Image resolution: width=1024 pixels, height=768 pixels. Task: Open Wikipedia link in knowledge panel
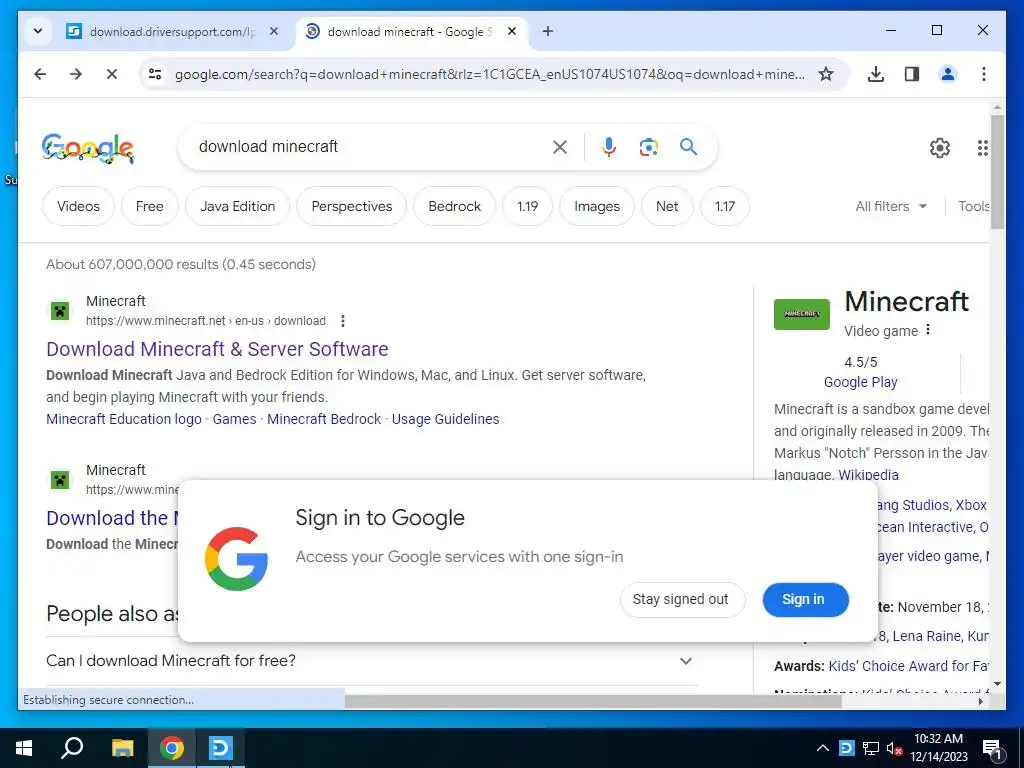[x=868, y=475]
